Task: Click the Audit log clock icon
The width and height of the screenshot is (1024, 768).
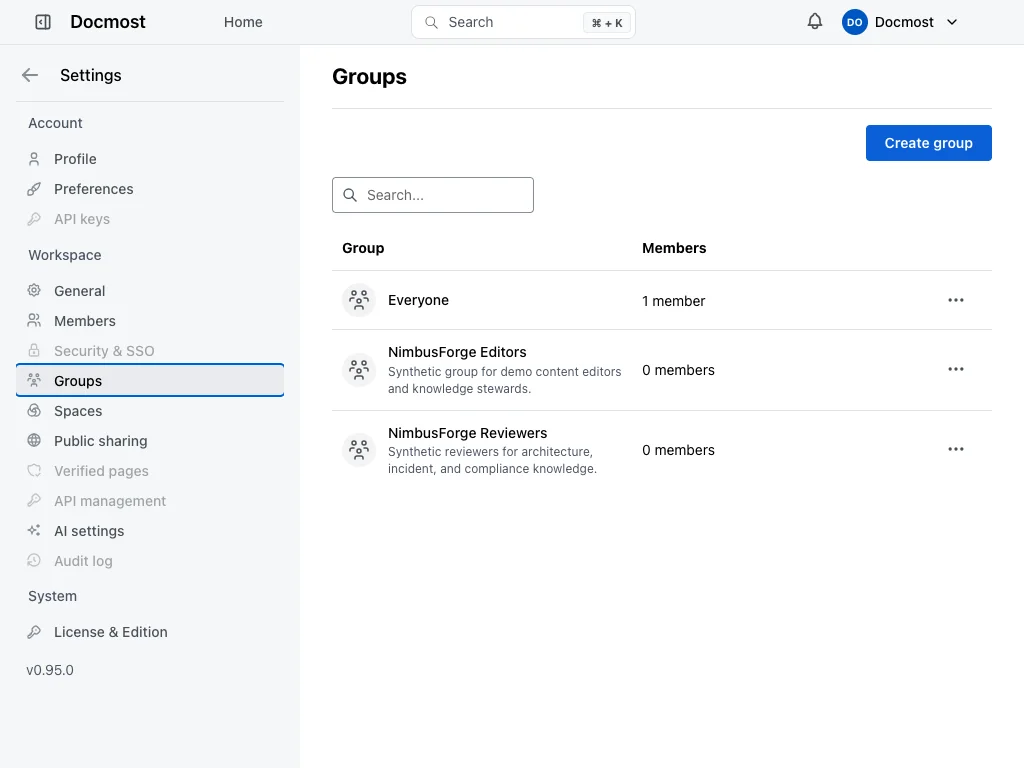Action: (34, 561)
